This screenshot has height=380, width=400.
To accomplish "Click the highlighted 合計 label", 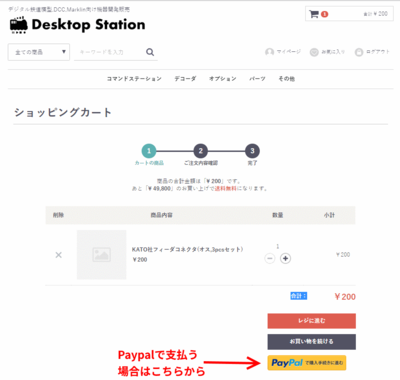I will [x=299, y=296].
